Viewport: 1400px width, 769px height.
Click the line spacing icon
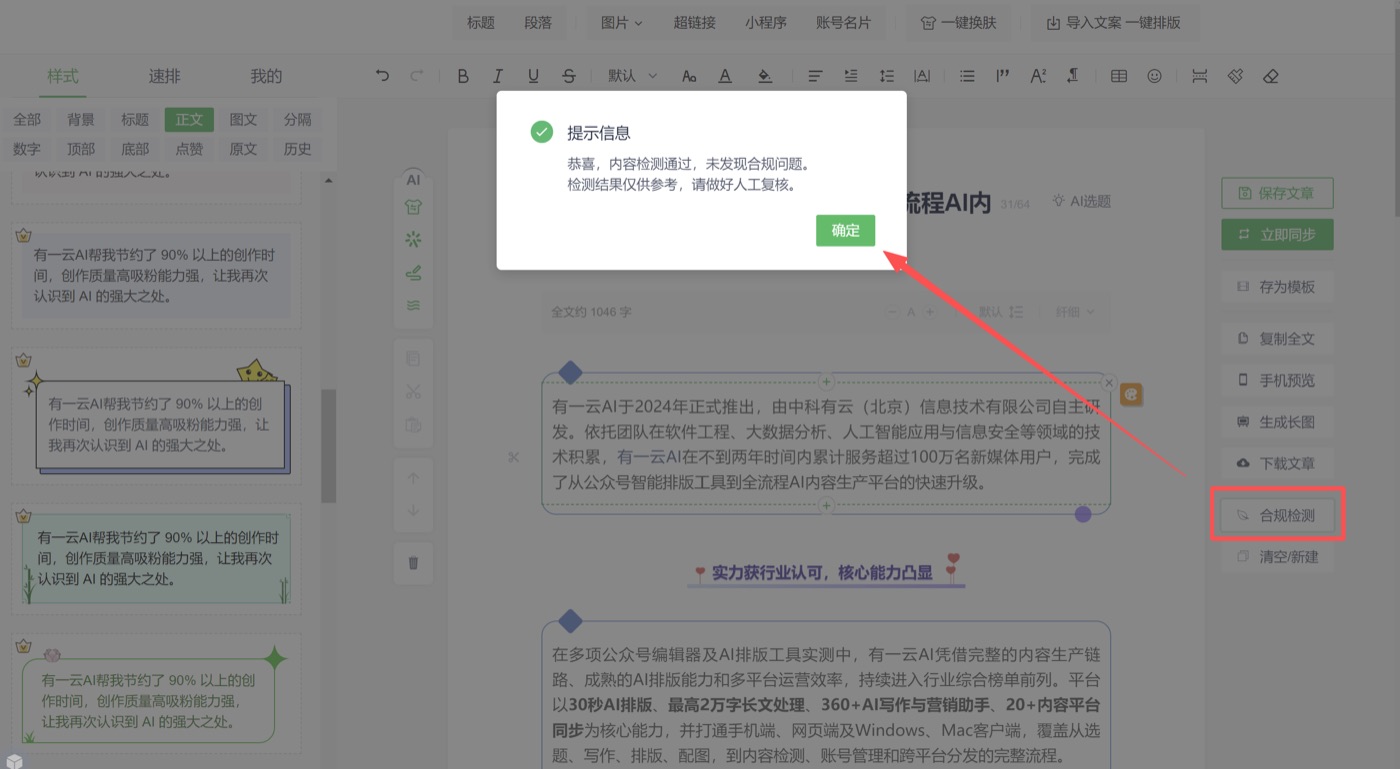pos(886,76)
